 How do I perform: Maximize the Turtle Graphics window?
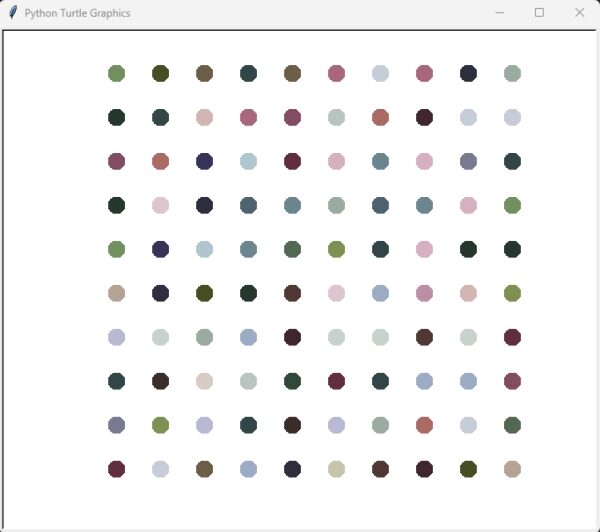[539, 13]
